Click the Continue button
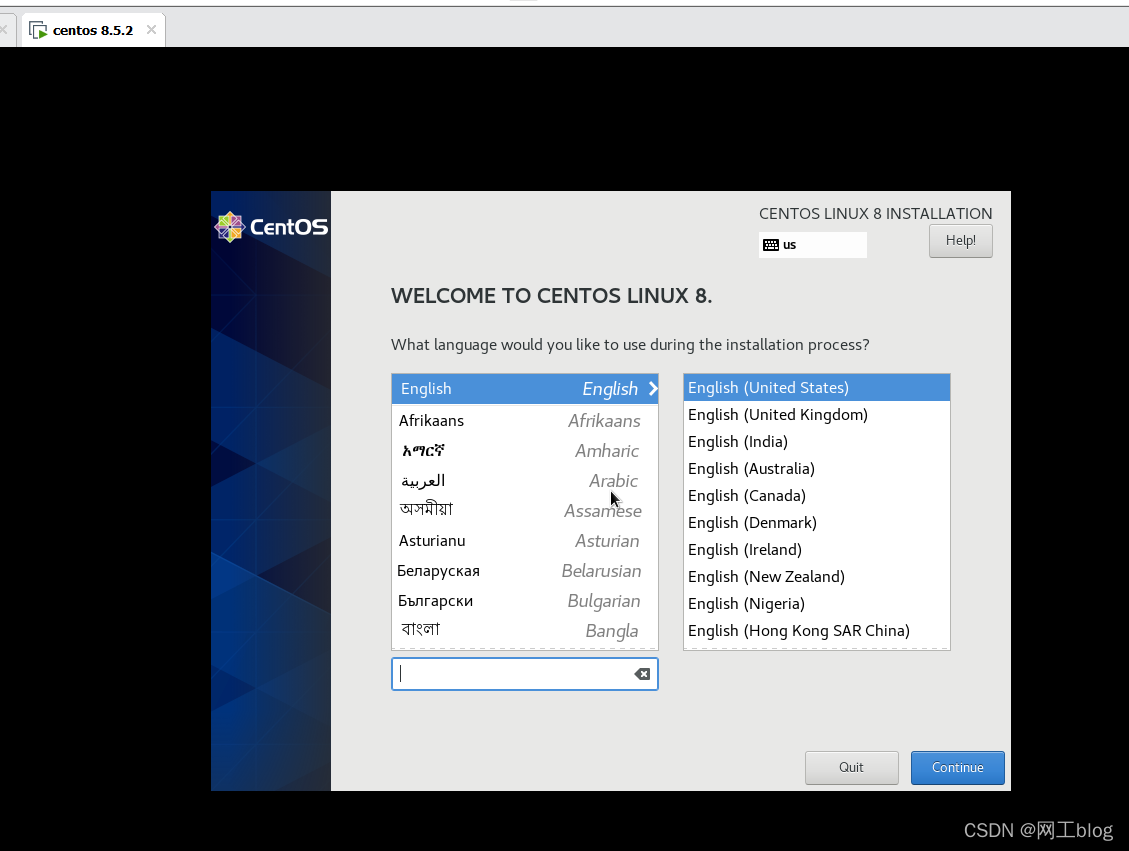Viewport: 1129px width, 851px height. click(958, 767)
